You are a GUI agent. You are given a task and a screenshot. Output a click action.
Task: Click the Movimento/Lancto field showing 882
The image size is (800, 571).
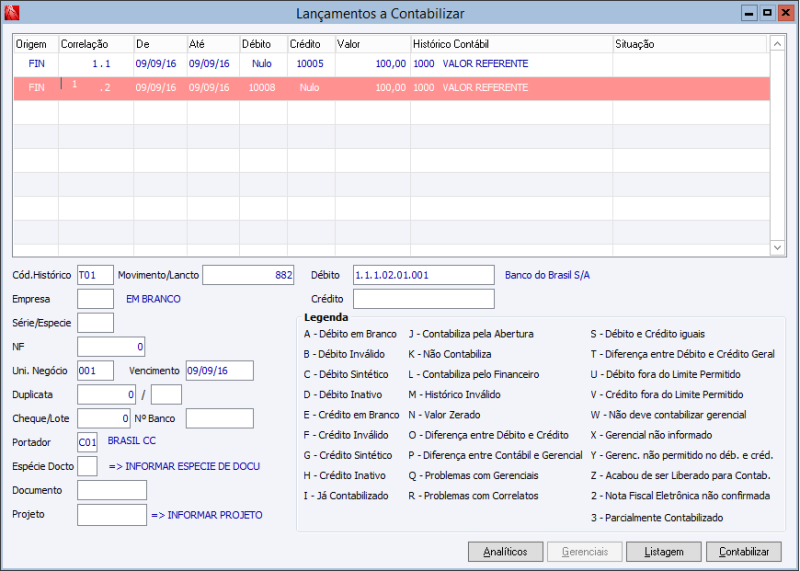click(248, 275)
